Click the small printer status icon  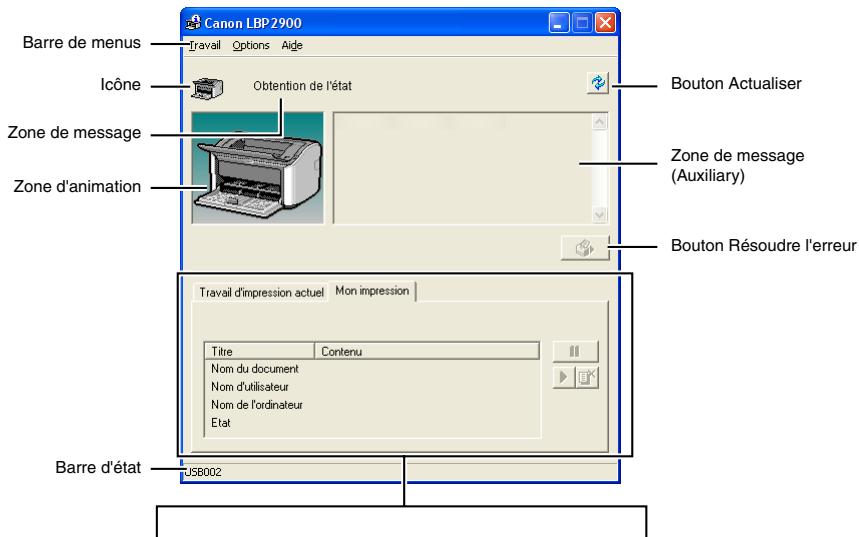(x=207, y=88)
